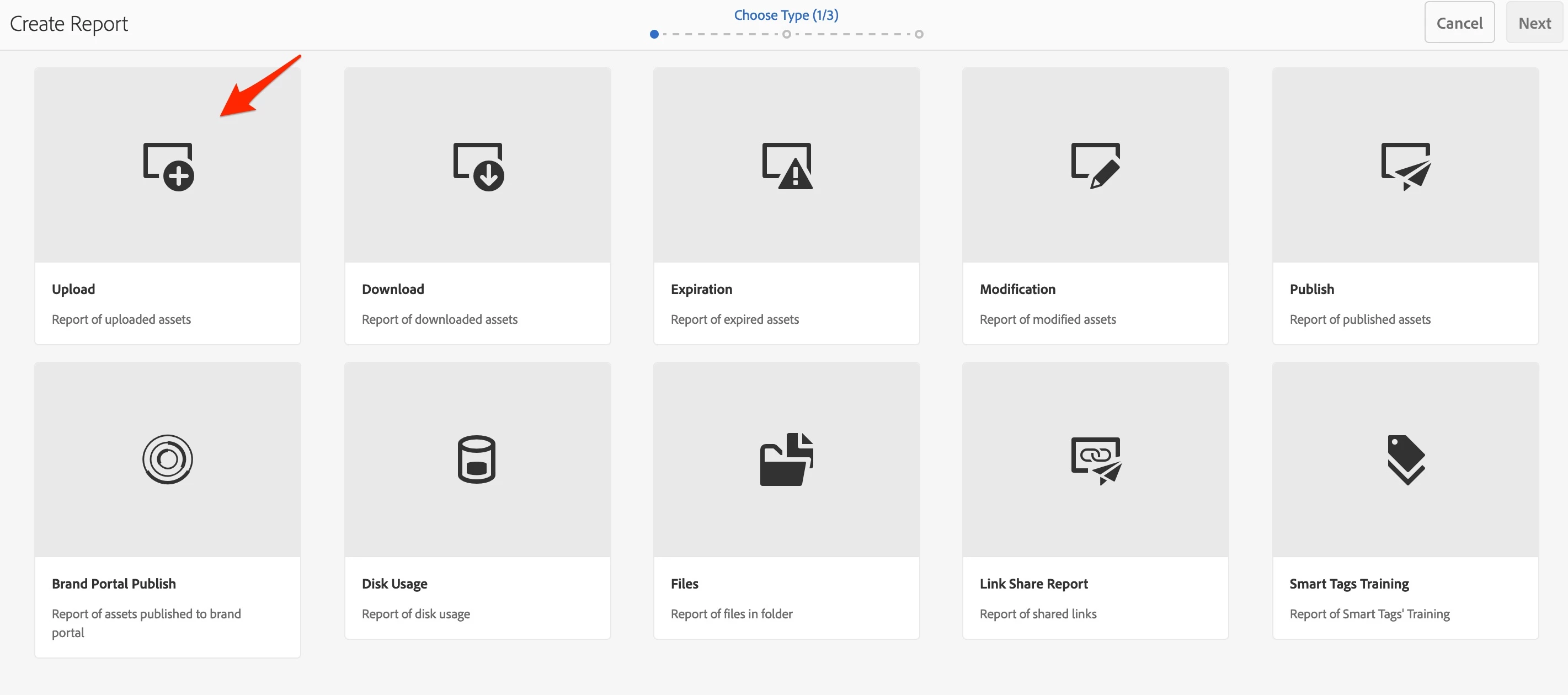Click the 'Report of uploaded assets' description

(x=121, y=319)
